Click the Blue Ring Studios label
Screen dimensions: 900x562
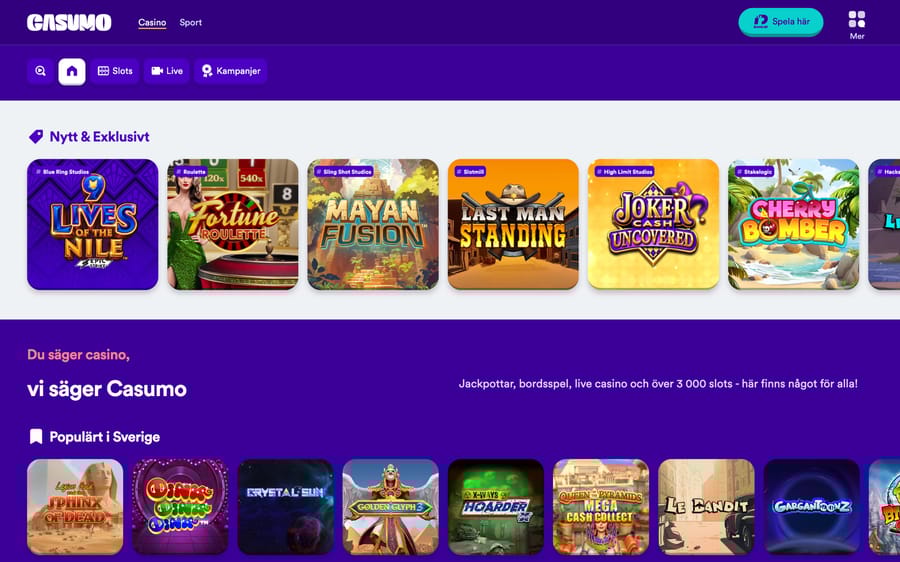[63, 172]
